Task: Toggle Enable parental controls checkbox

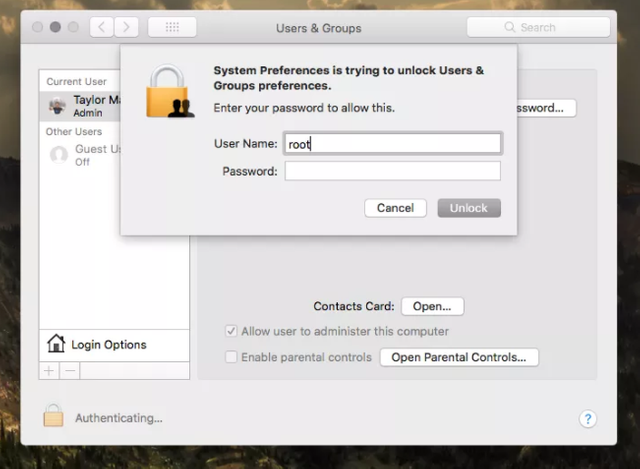Action: (231, 357)
